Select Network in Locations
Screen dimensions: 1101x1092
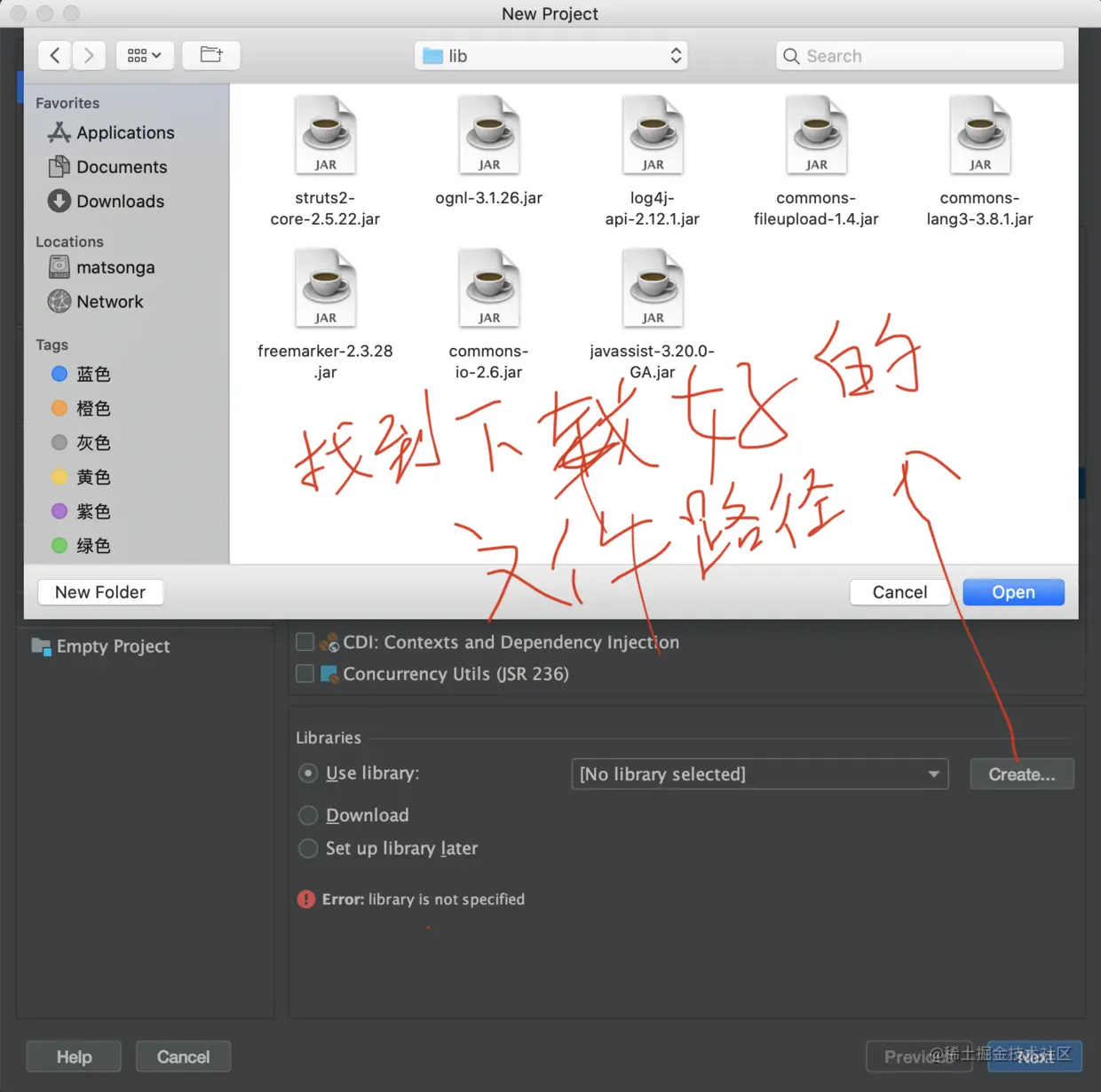(x=95, y=302)
